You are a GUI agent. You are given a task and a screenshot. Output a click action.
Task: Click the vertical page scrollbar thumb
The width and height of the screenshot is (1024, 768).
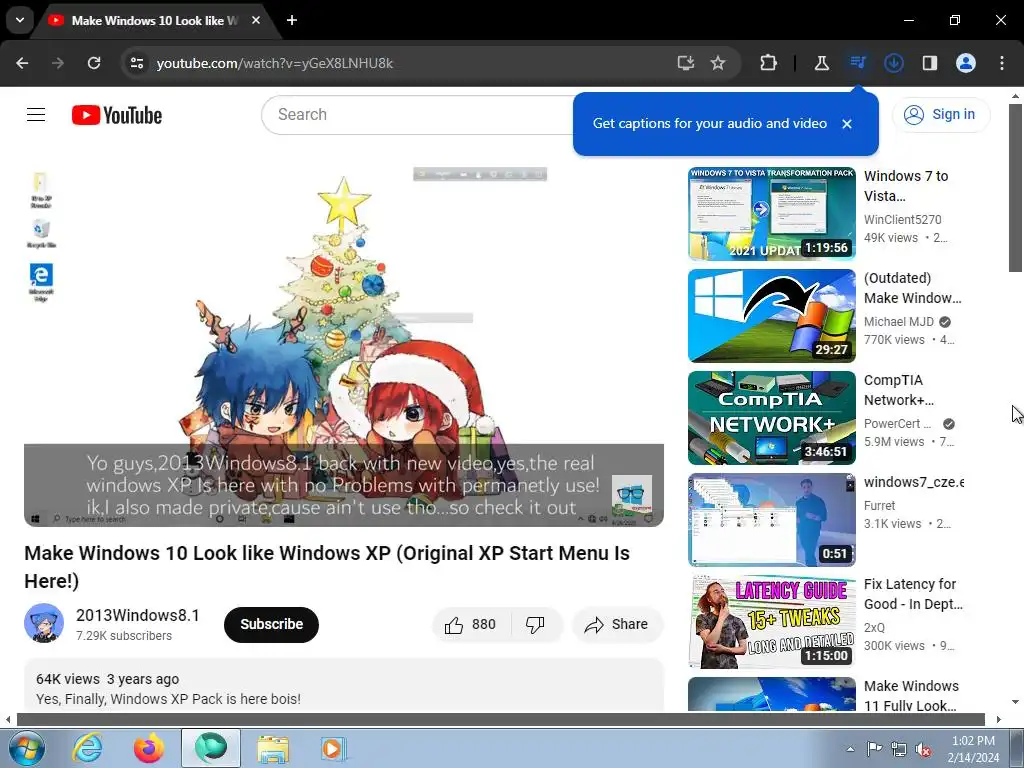1015,188
